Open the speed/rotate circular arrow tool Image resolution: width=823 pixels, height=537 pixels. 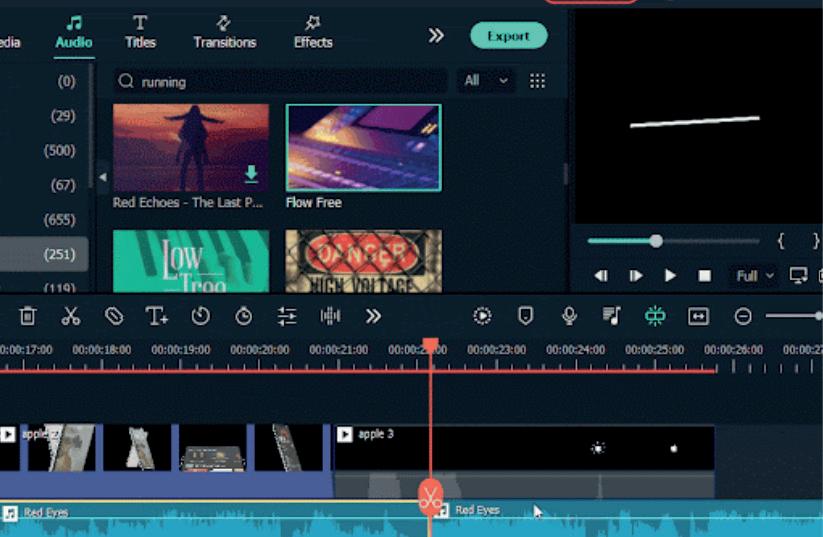pyautogui.click(x=201, y=316)
